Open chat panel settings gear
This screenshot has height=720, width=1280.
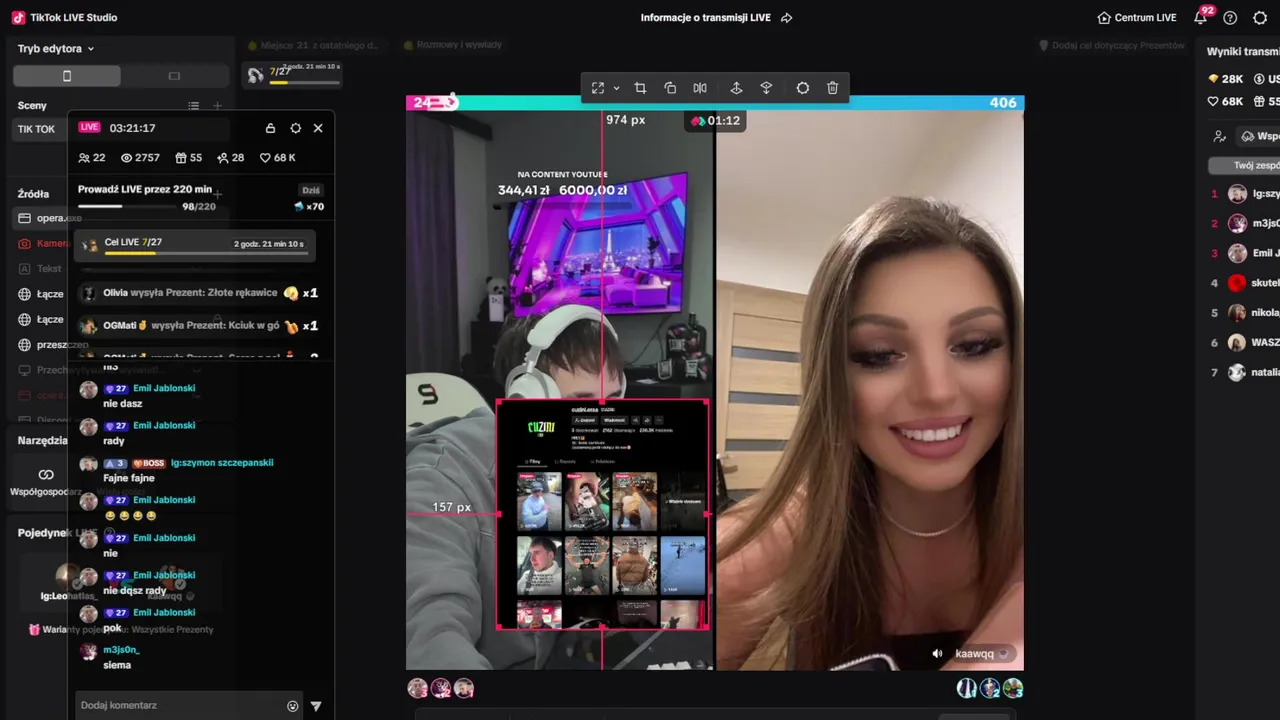click(295, 128)
